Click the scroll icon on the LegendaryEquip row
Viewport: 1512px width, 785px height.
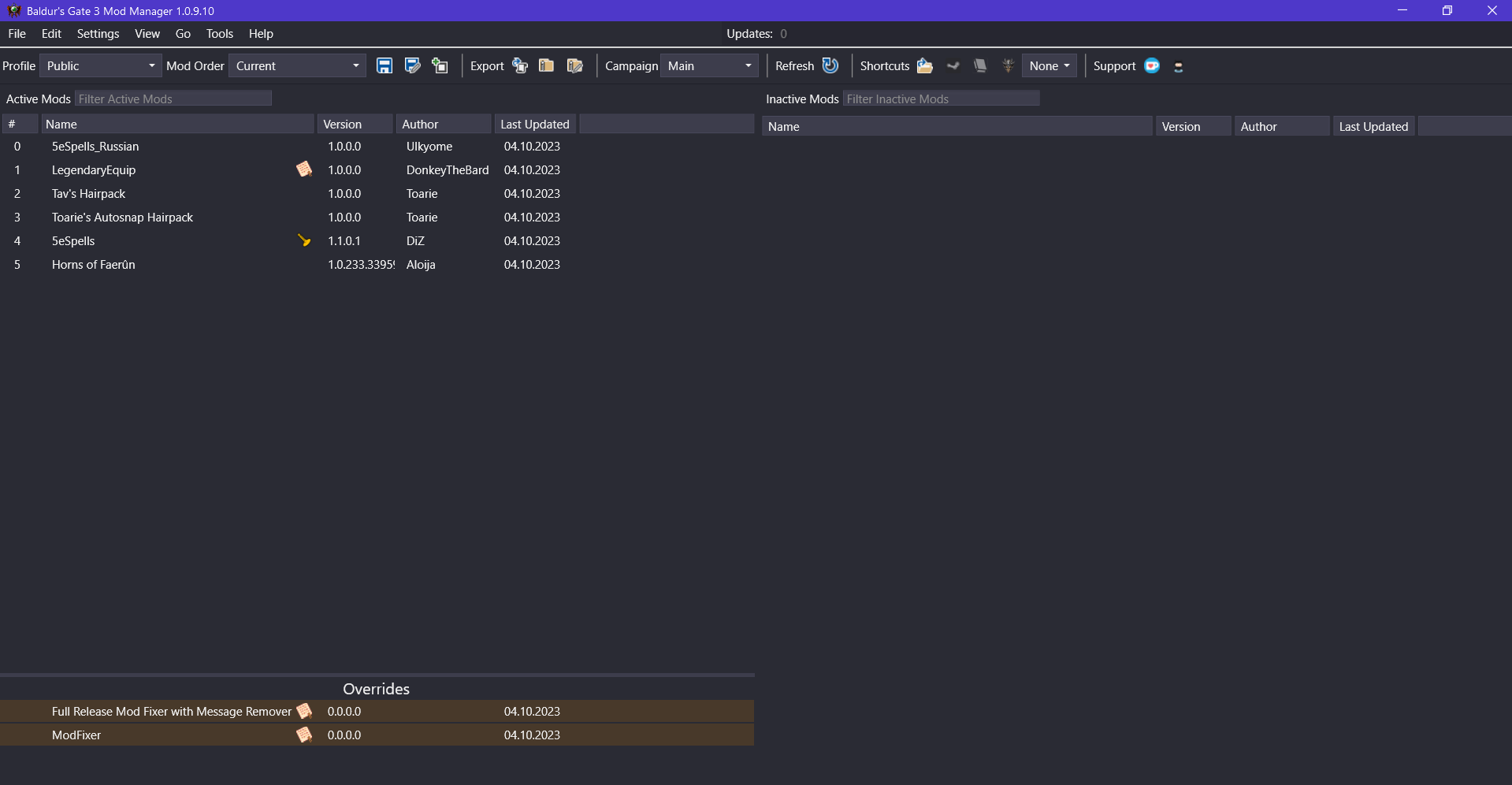pos(304,169)
